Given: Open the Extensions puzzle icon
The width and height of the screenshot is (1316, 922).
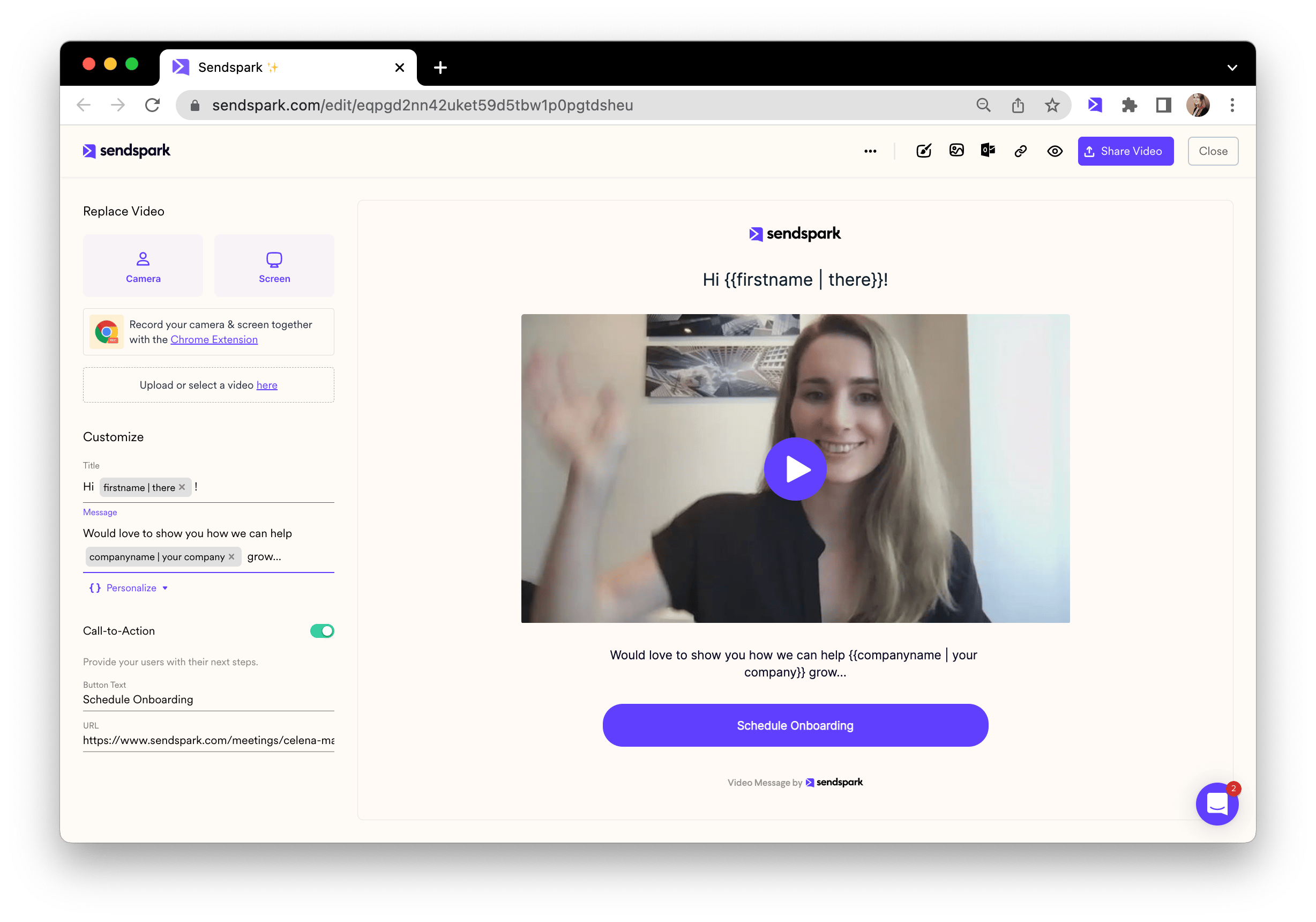Looking at the screenshot, I should click(1129, 105).
